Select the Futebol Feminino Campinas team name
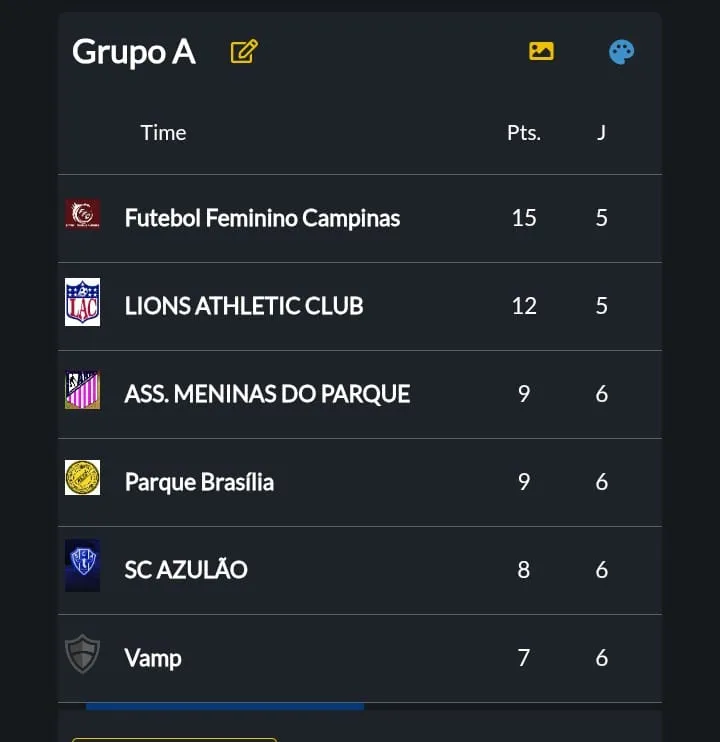 coord(262,218)
